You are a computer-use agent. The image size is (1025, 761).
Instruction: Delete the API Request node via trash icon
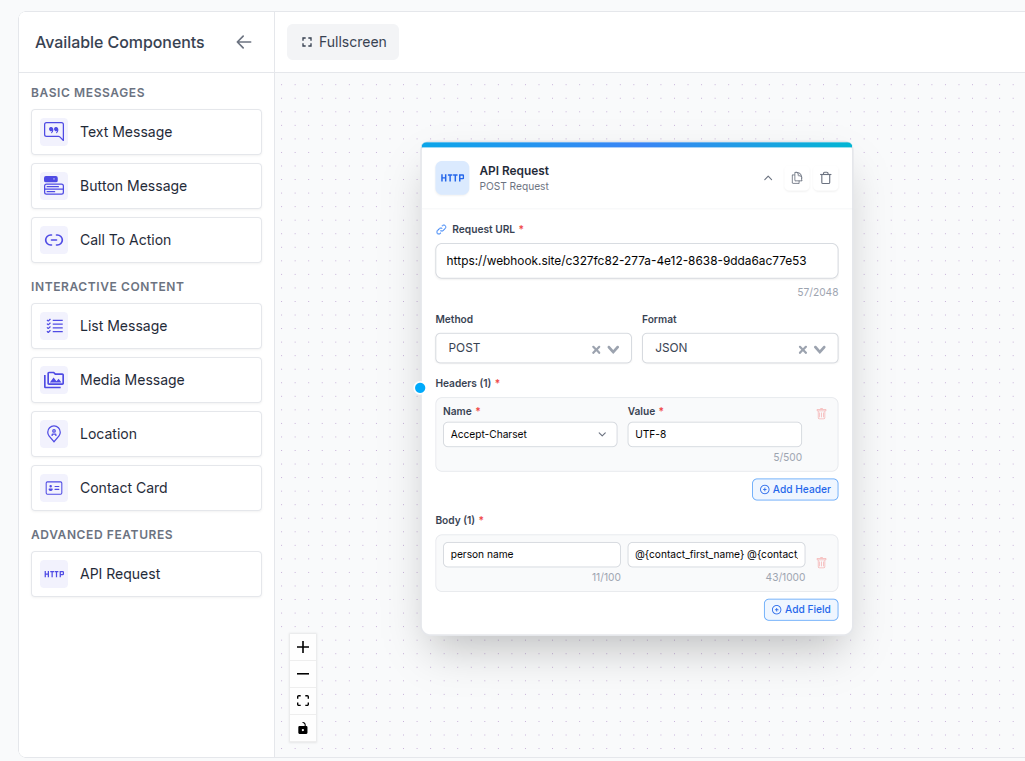pos(825,177)
